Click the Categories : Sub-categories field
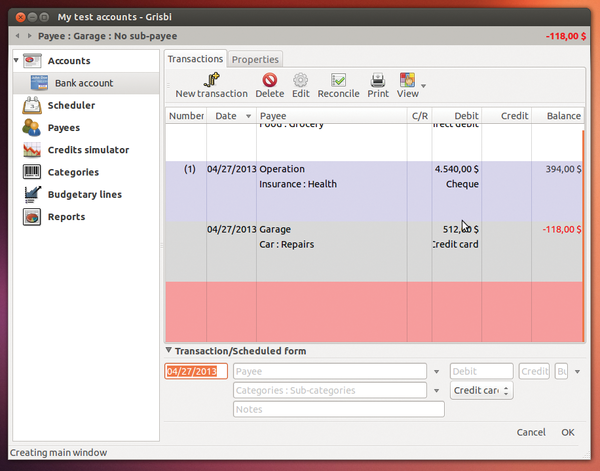This screenshot has height=471, width=600. pos(330,390)
